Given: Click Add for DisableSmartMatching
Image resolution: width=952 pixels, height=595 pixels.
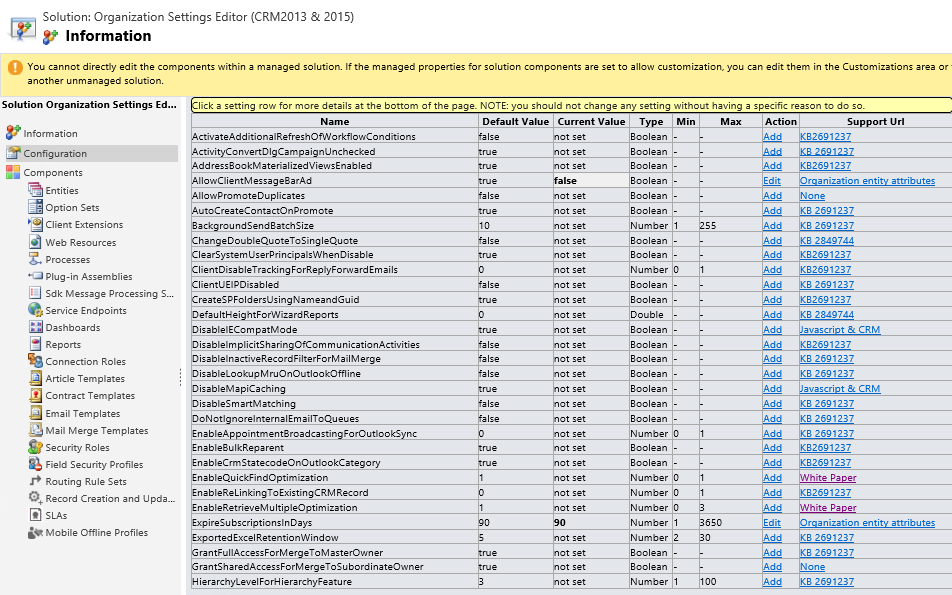Looking at the screenshot, I should tap(772, 403).
